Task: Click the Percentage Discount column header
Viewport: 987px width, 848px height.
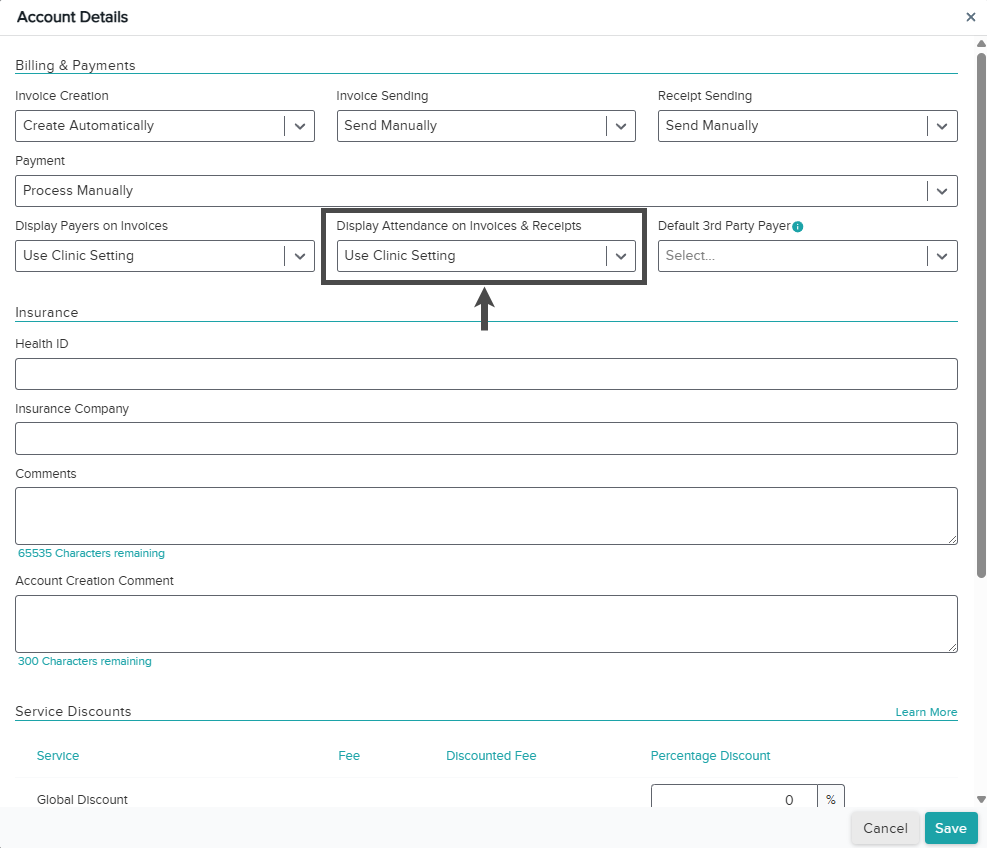Action: (x=710, y=755)
